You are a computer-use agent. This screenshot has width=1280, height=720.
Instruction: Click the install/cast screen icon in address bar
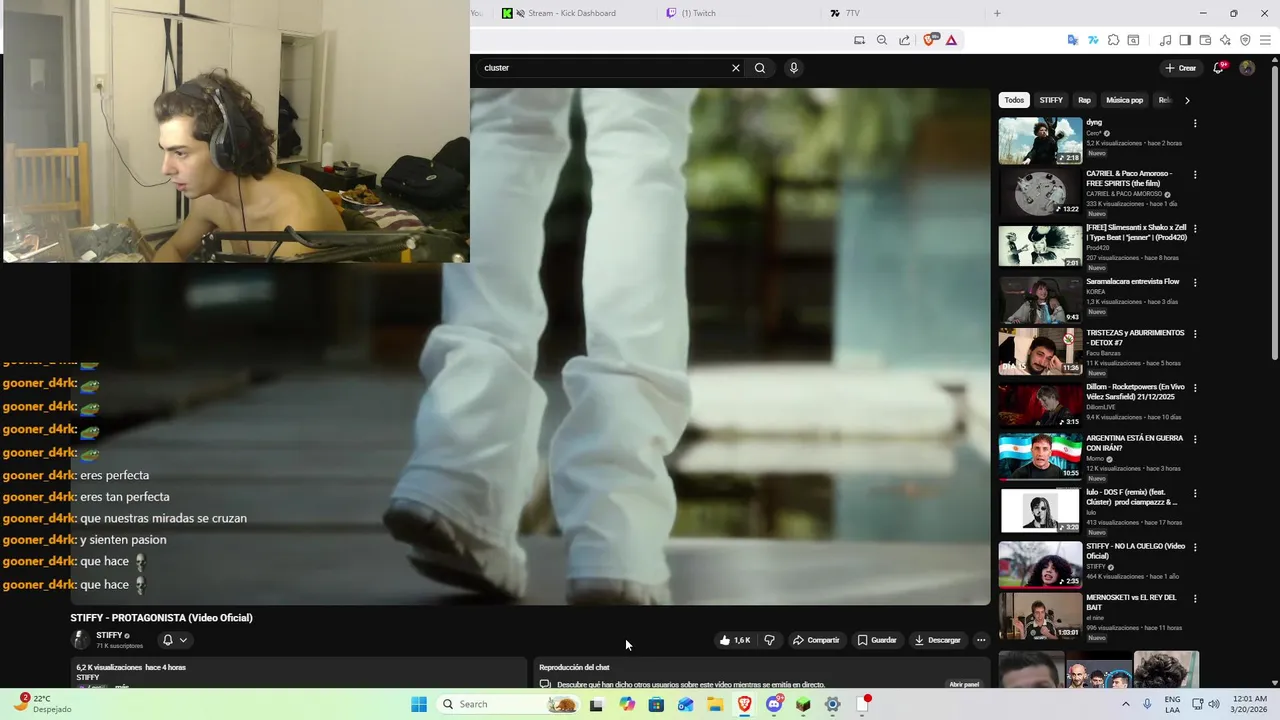point(859,40)
